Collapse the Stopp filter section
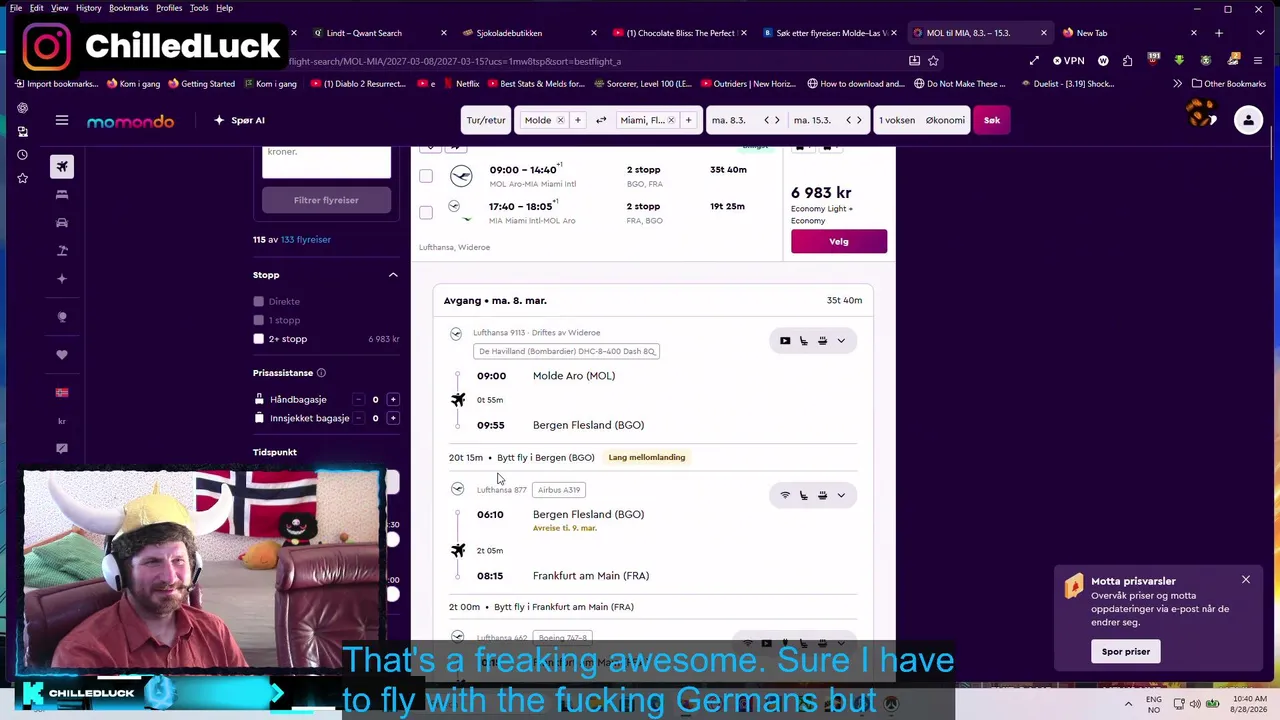The width and height of the screenshot is (1280, 720). coord(393,275)
